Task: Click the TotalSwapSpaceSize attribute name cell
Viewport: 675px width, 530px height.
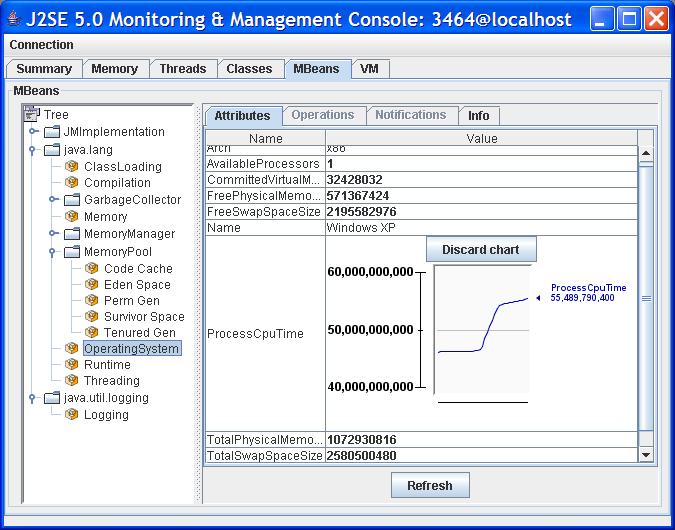Action: (x=266, y=456)
